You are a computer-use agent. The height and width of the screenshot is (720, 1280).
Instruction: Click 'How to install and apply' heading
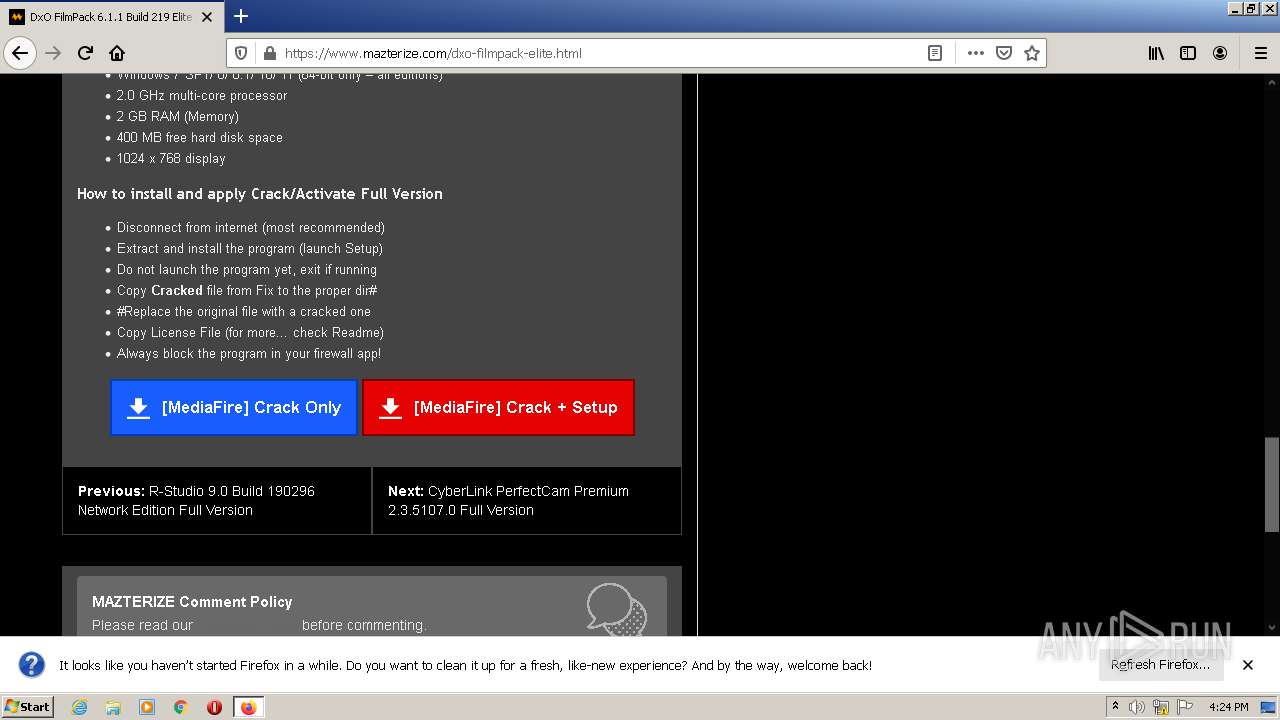pyautogui.click(x=260, y=193)
